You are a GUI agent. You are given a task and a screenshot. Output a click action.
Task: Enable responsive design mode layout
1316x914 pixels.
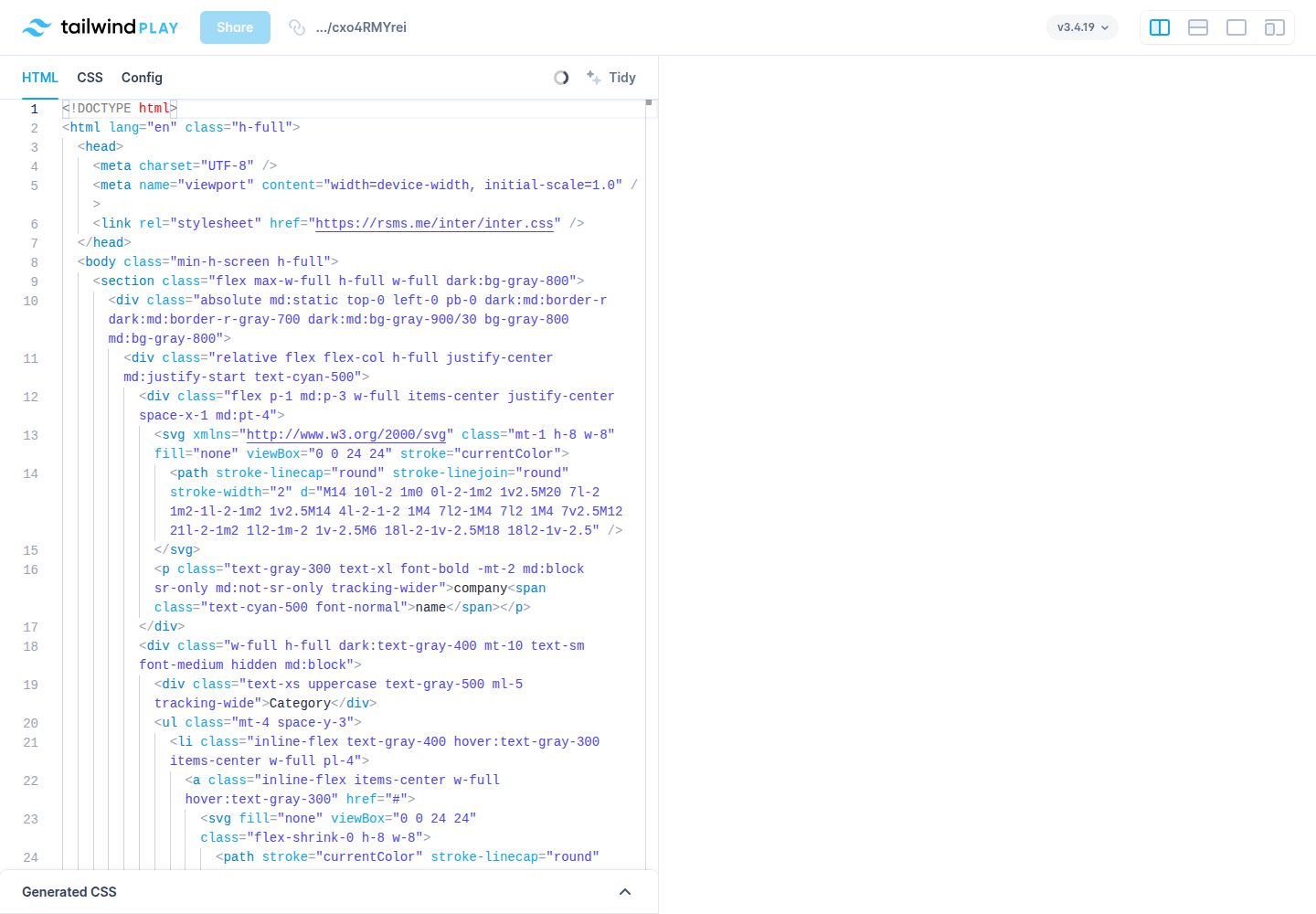pos(1275,27)
